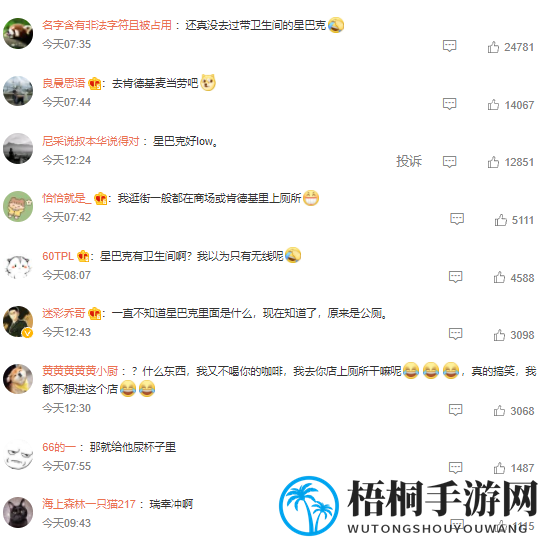Open 尼采说叔本华说得对 user profile
This screenshot has width=550, height=542.
(90, 141)
